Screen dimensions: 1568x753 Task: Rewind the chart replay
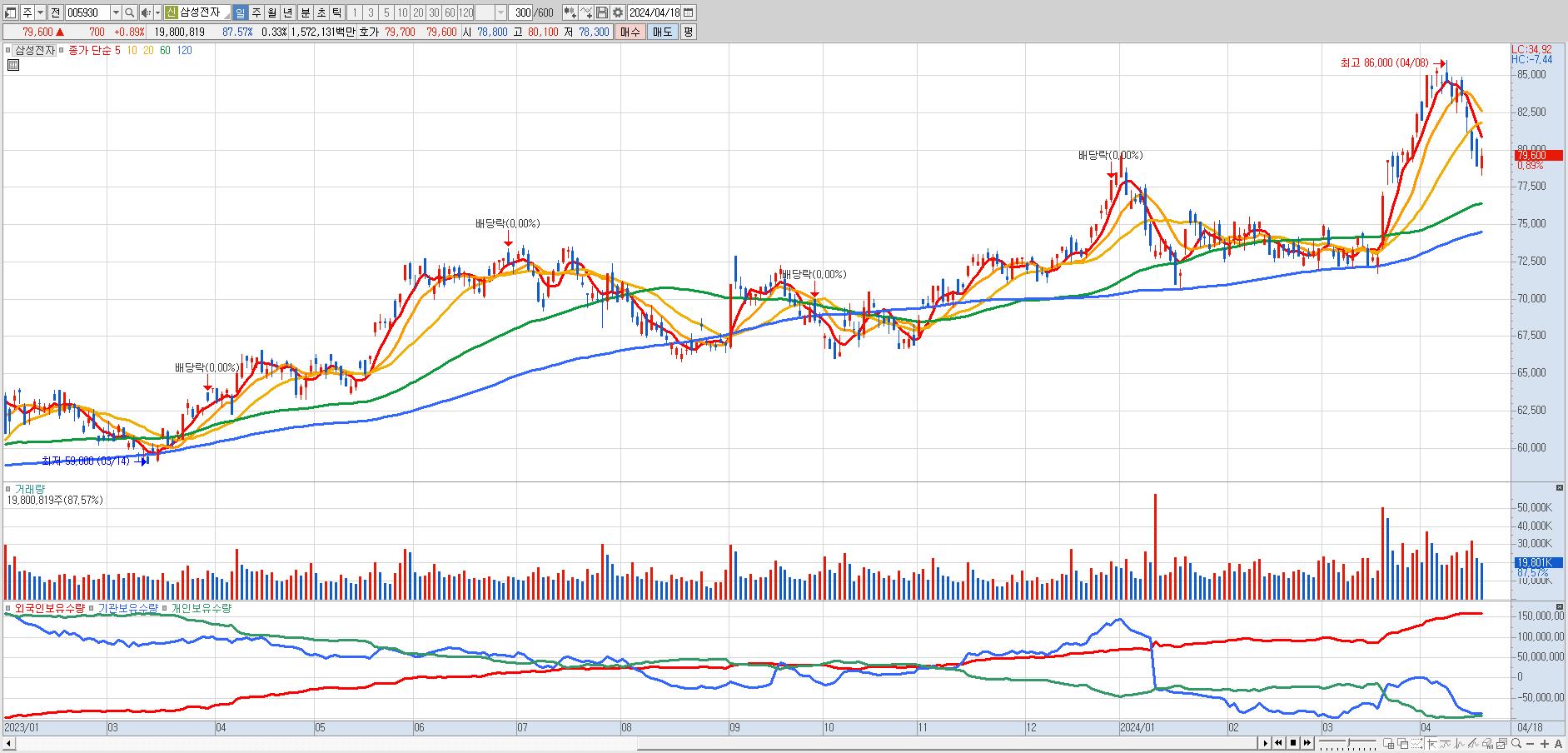pyautogui.click(x=1278, y=743)
